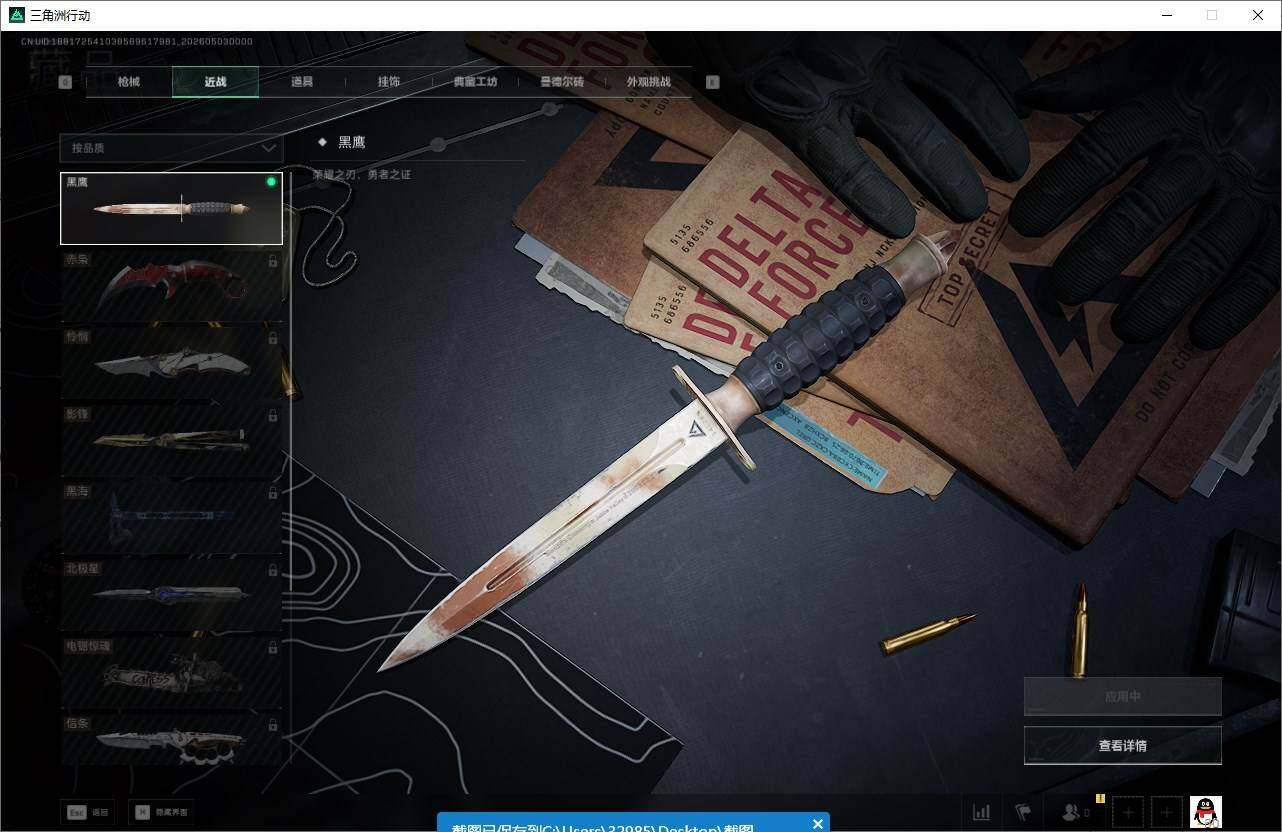Open the QQ penguin avatar
The height and width of the screenshot is (832, 1282).
pos(1206,813)
